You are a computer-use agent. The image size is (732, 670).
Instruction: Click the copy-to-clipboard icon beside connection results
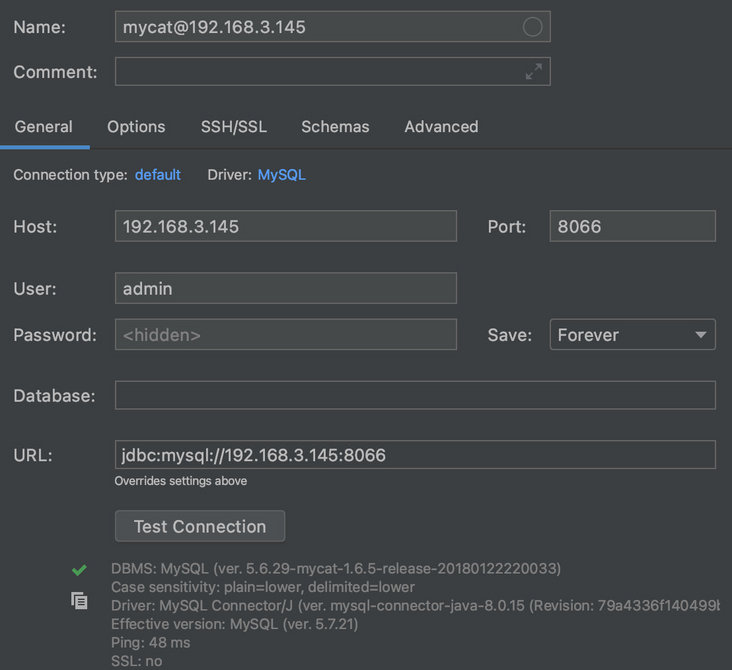[79, 601]
